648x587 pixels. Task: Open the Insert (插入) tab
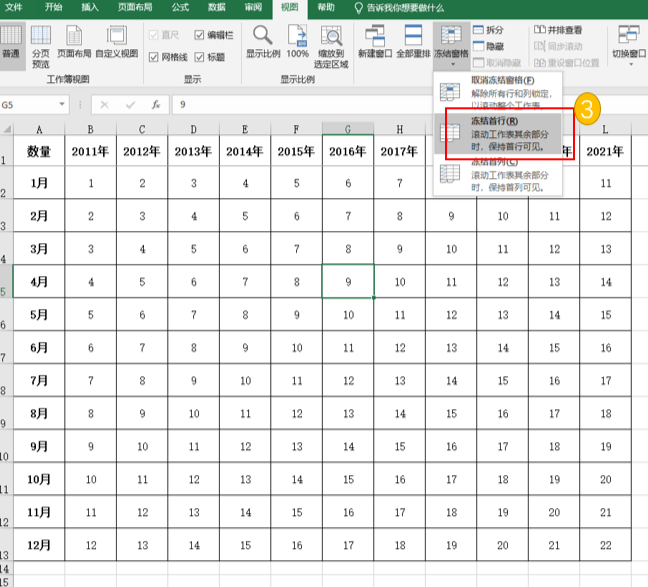[x=90, y=7]
